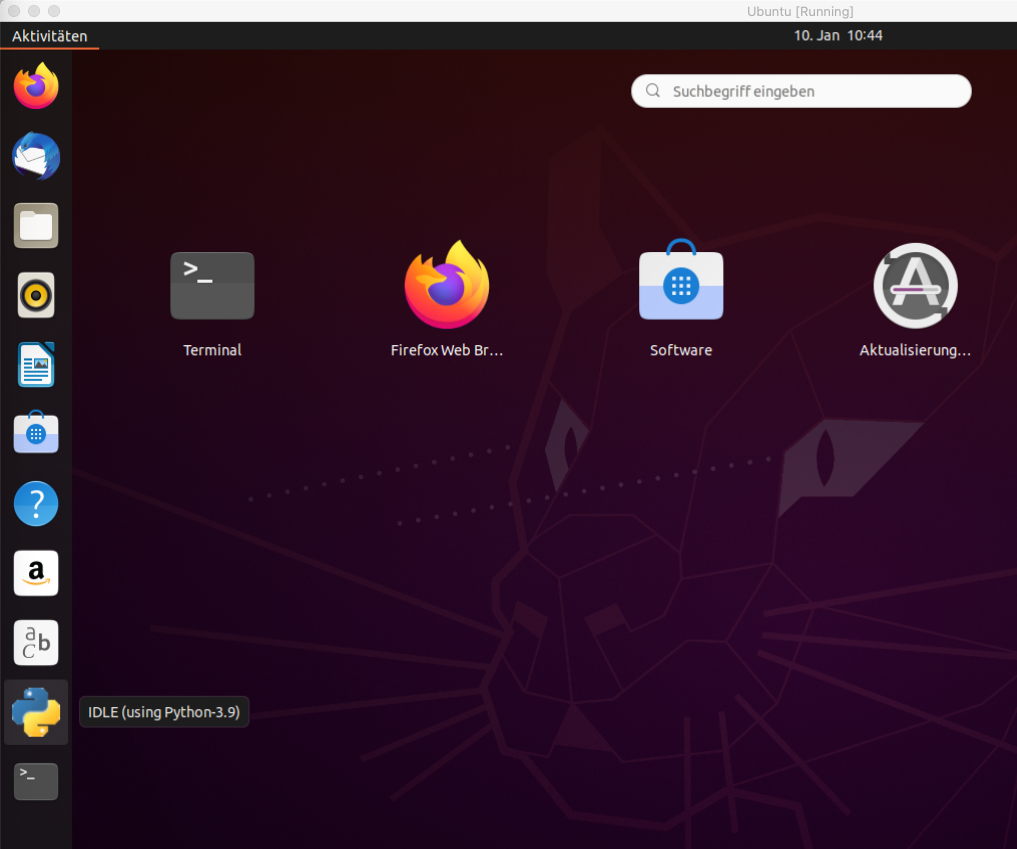Open the language/character tool (abc) in the dock

tap(36, 643)
